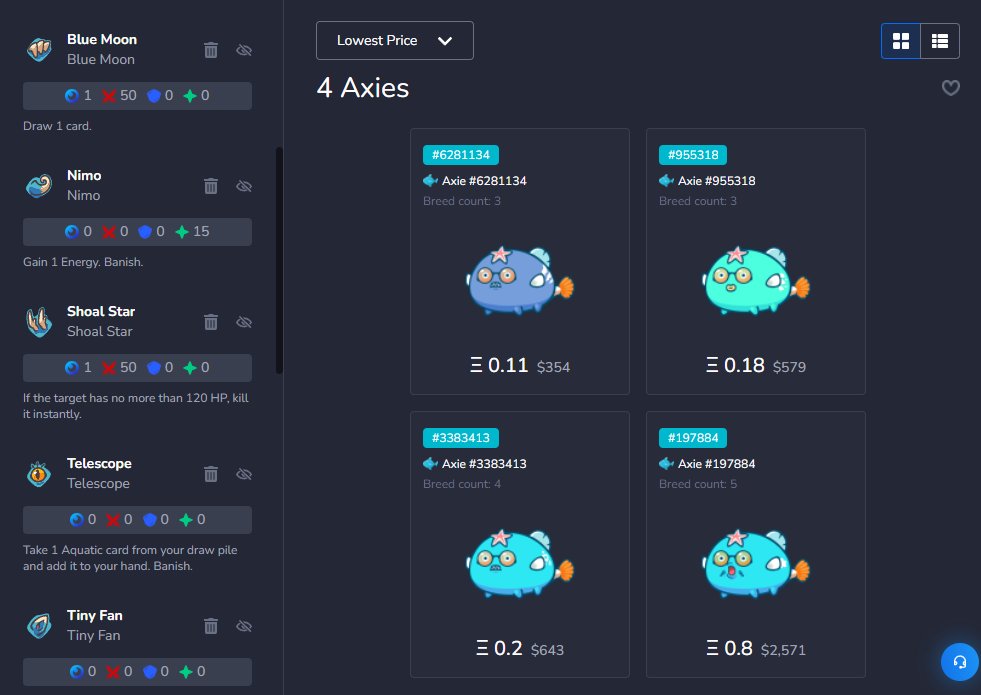The image size is (981, 695).
Task: Delete the Nimo part filter
Action: tap(211, 186)
